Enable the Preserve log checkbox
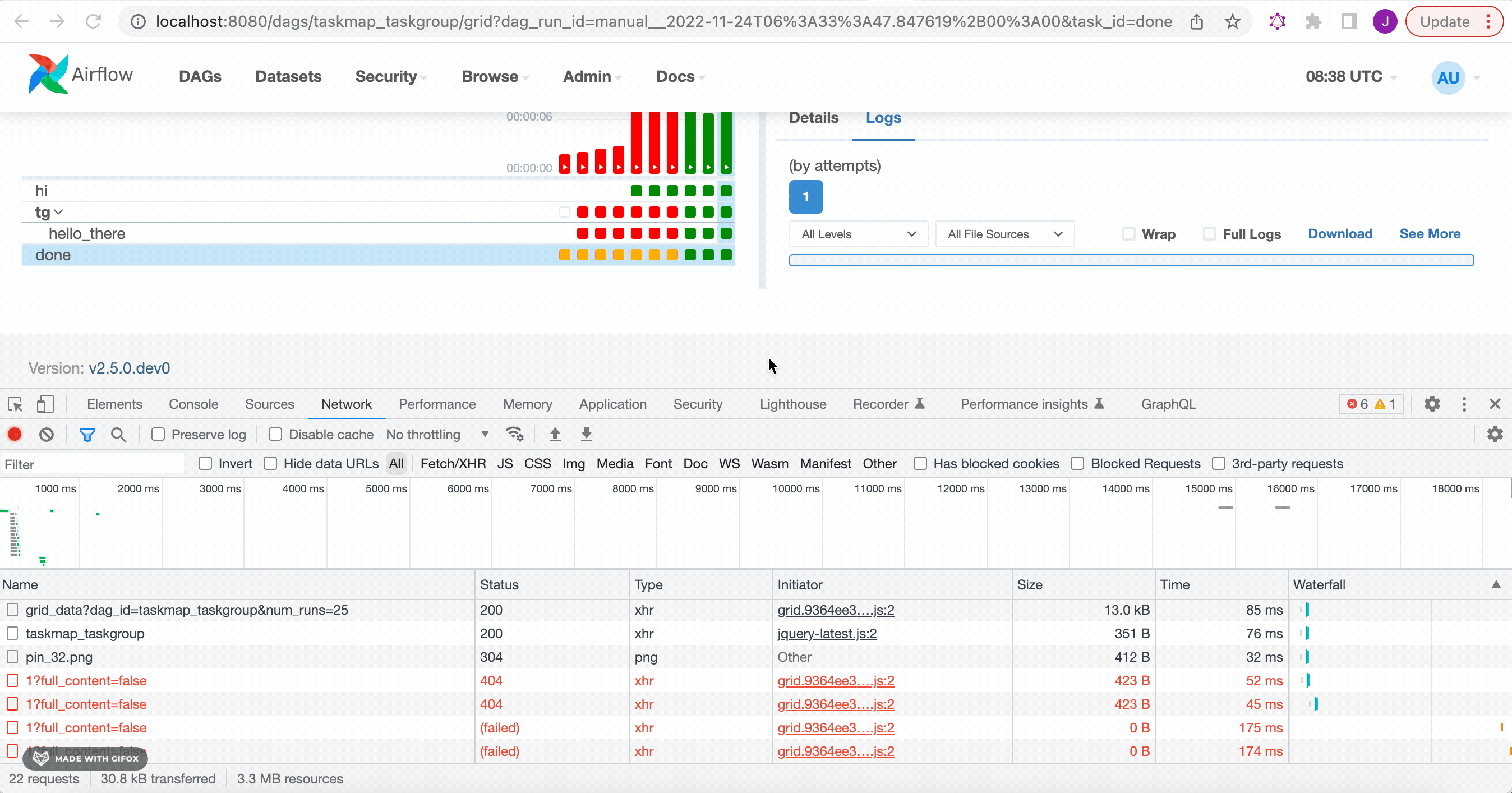1512x793 pixels. (158, 435)
